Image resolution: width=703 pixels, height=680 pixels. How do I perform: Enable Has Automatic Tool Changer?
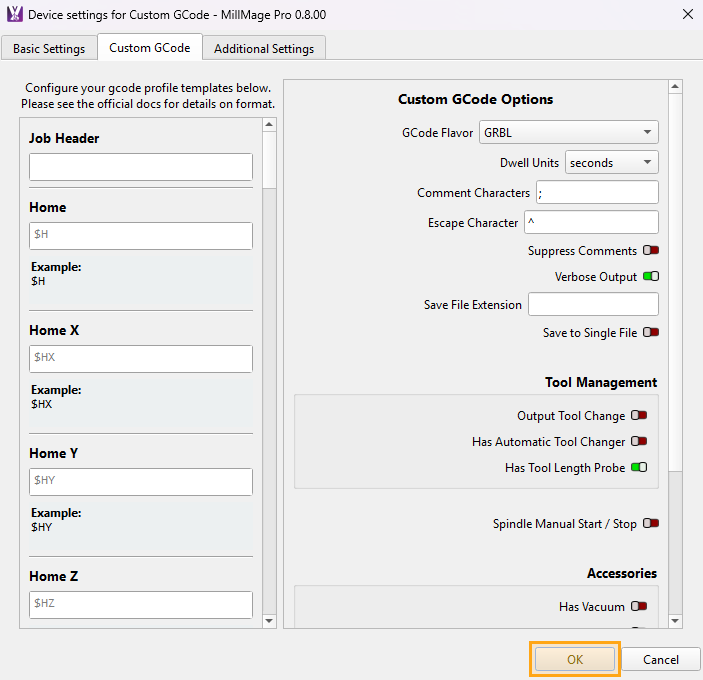coord(639,442)
